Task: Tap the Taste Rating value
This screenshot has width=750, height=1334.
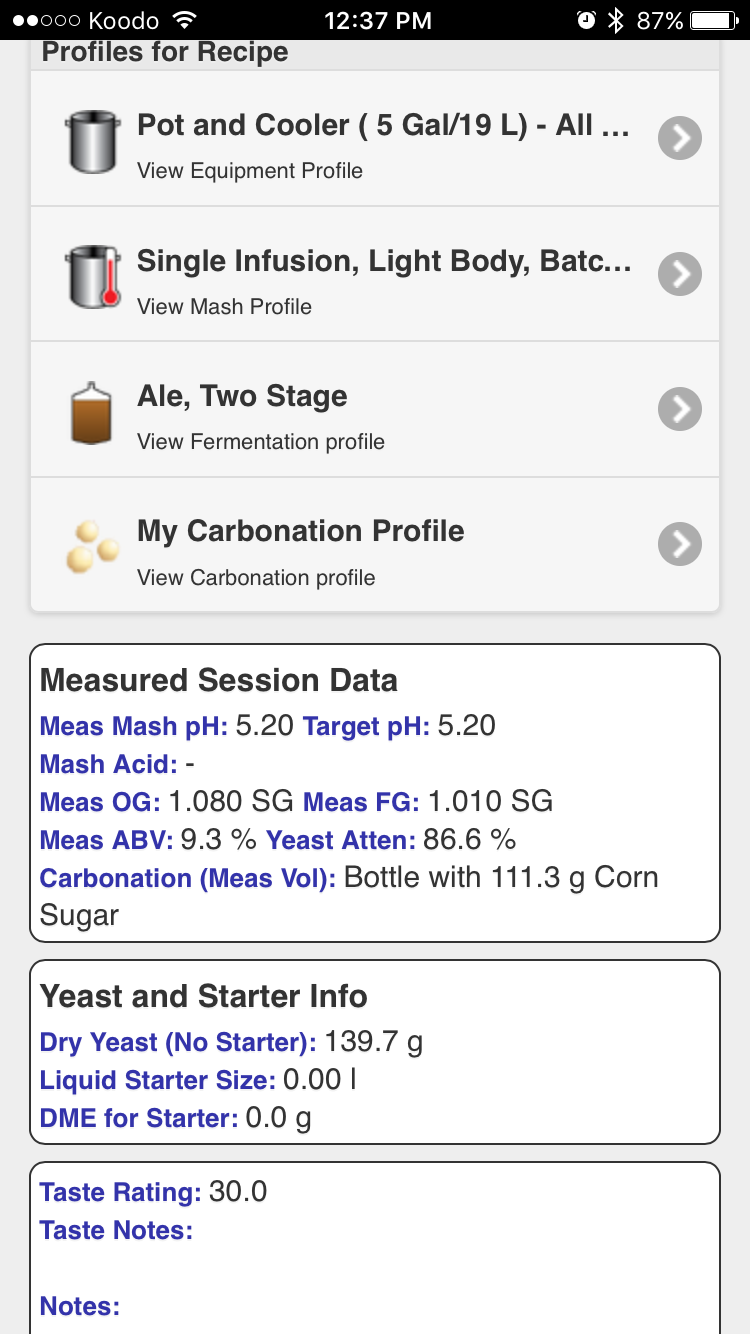Action: click(238, 1192)
